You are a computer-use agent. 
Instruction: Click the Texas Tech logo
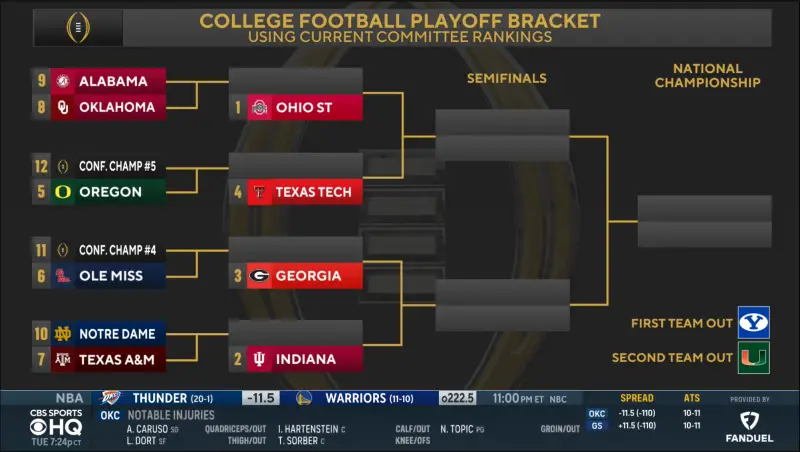259,191
